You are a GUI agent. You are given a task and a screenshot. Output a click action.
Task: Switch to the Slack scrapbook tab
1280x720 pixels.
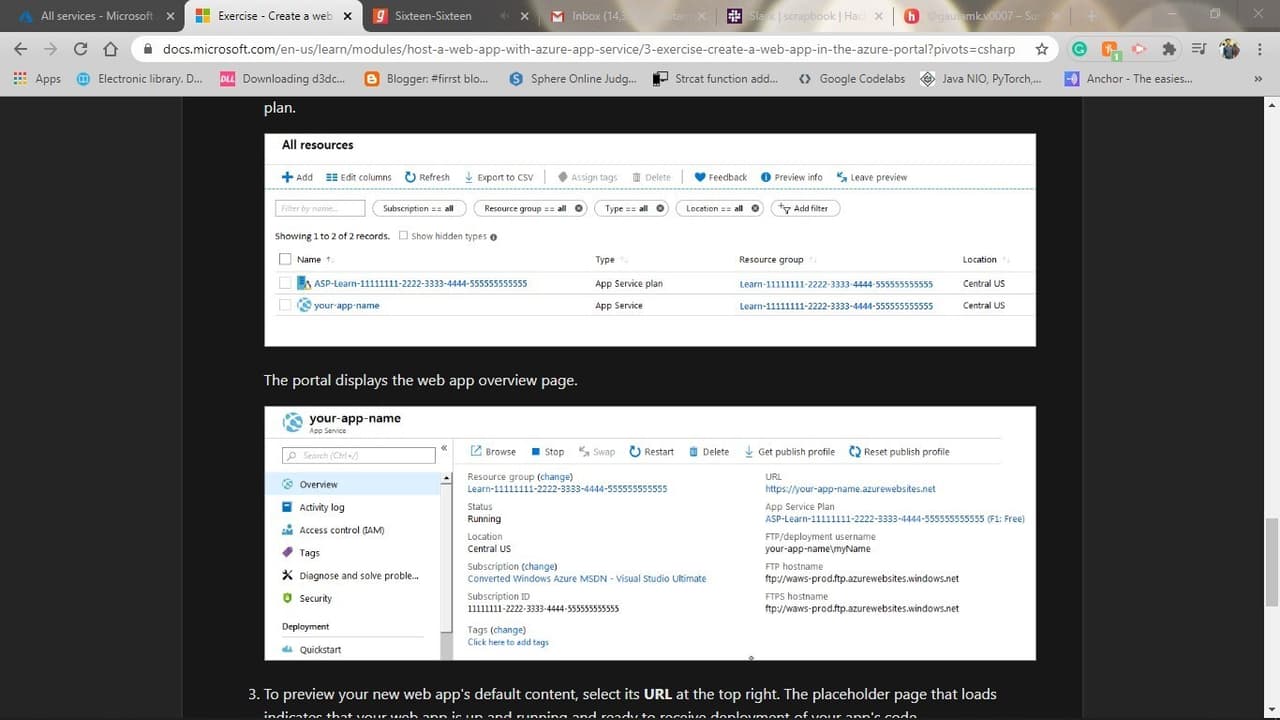click(x=805, y=16)
